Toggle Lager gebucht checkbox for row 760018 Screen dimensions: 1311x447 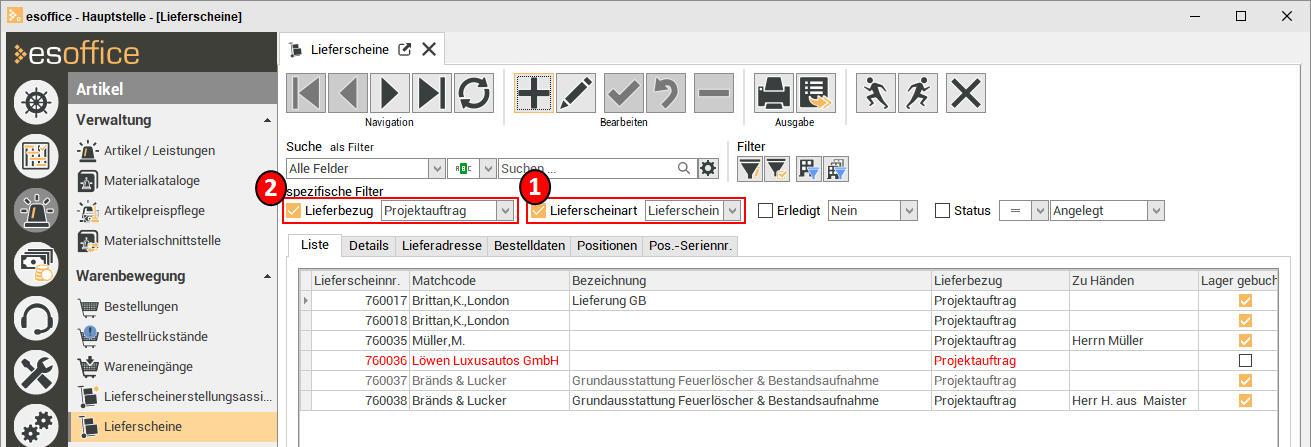pos(1245,320)
